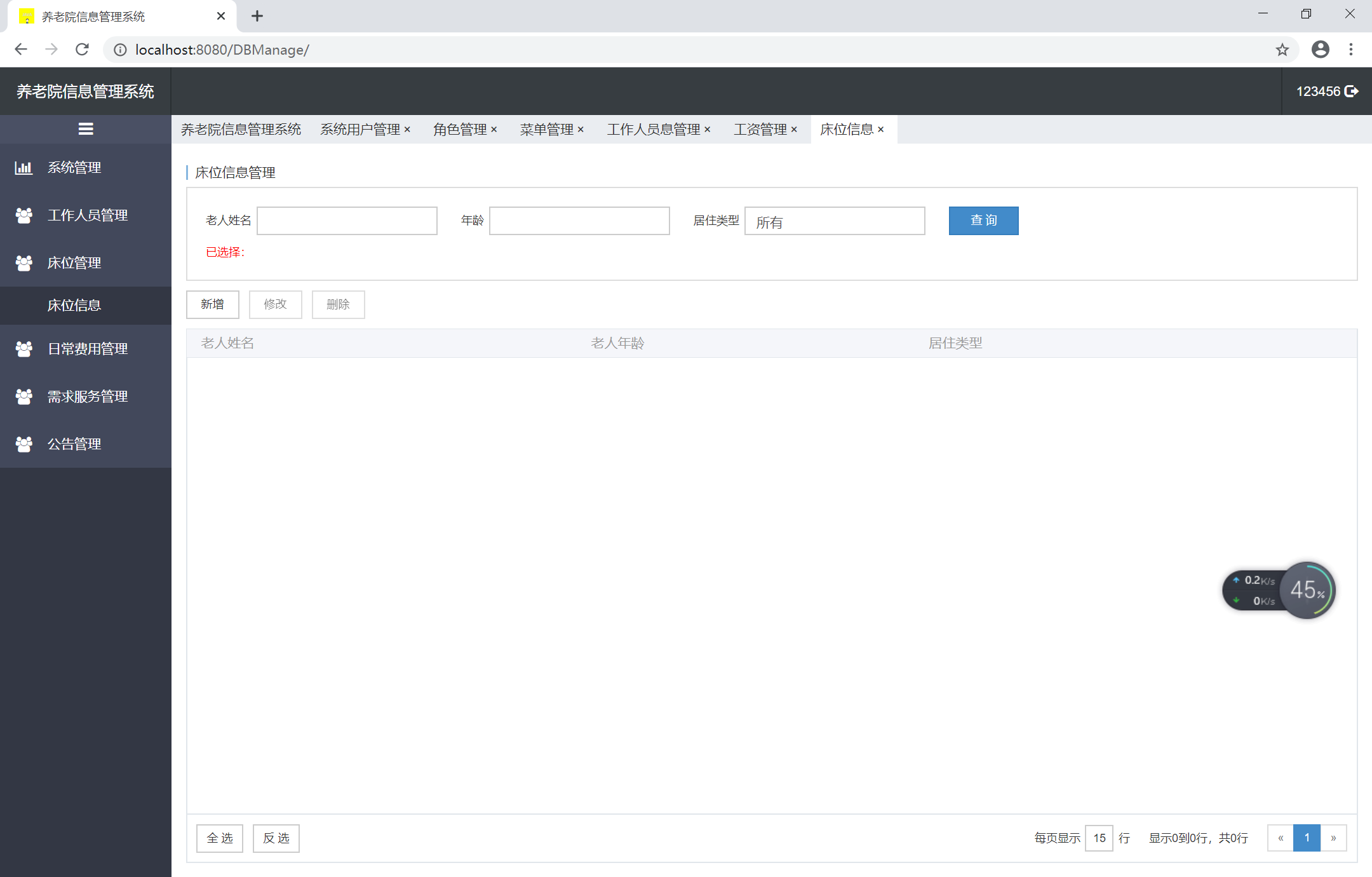Close the 工资管理 tab with its ×
The width and height of the screenshot is (1372, 877).
[794, 130]
